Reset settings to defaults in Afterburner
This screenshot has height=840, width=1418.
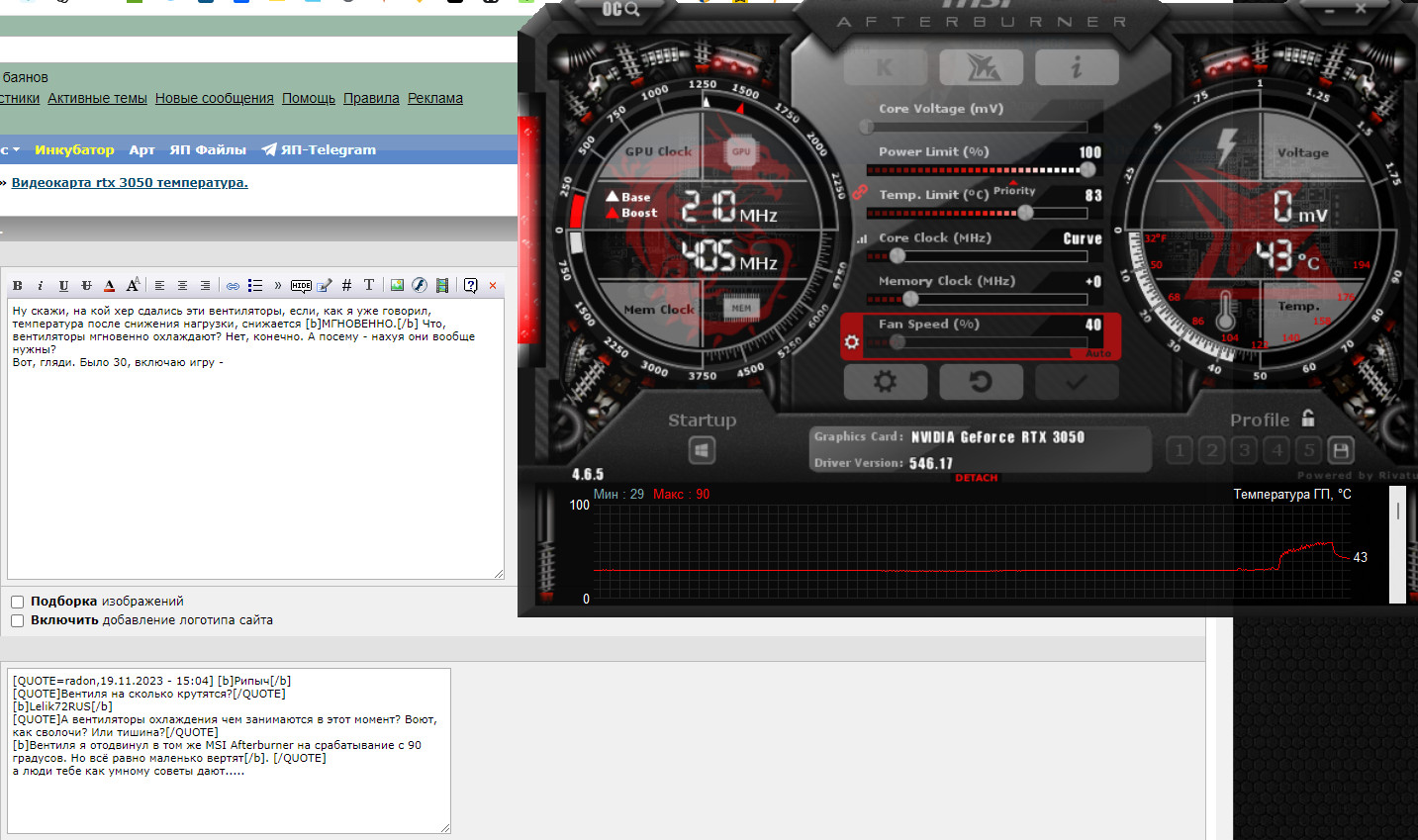[981, 382]
